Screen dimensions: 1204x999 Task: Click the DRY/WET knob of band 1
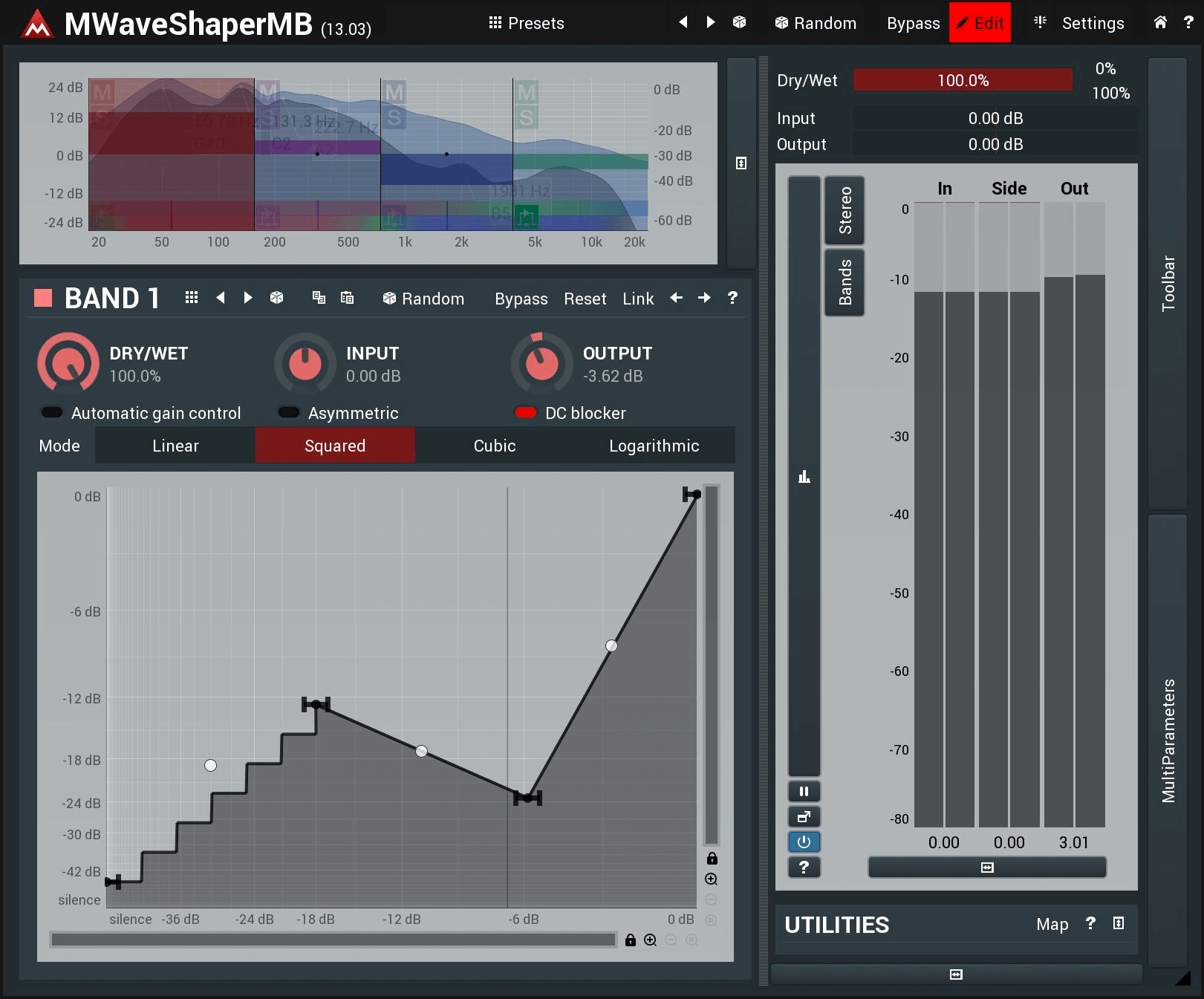coord(68,363)
